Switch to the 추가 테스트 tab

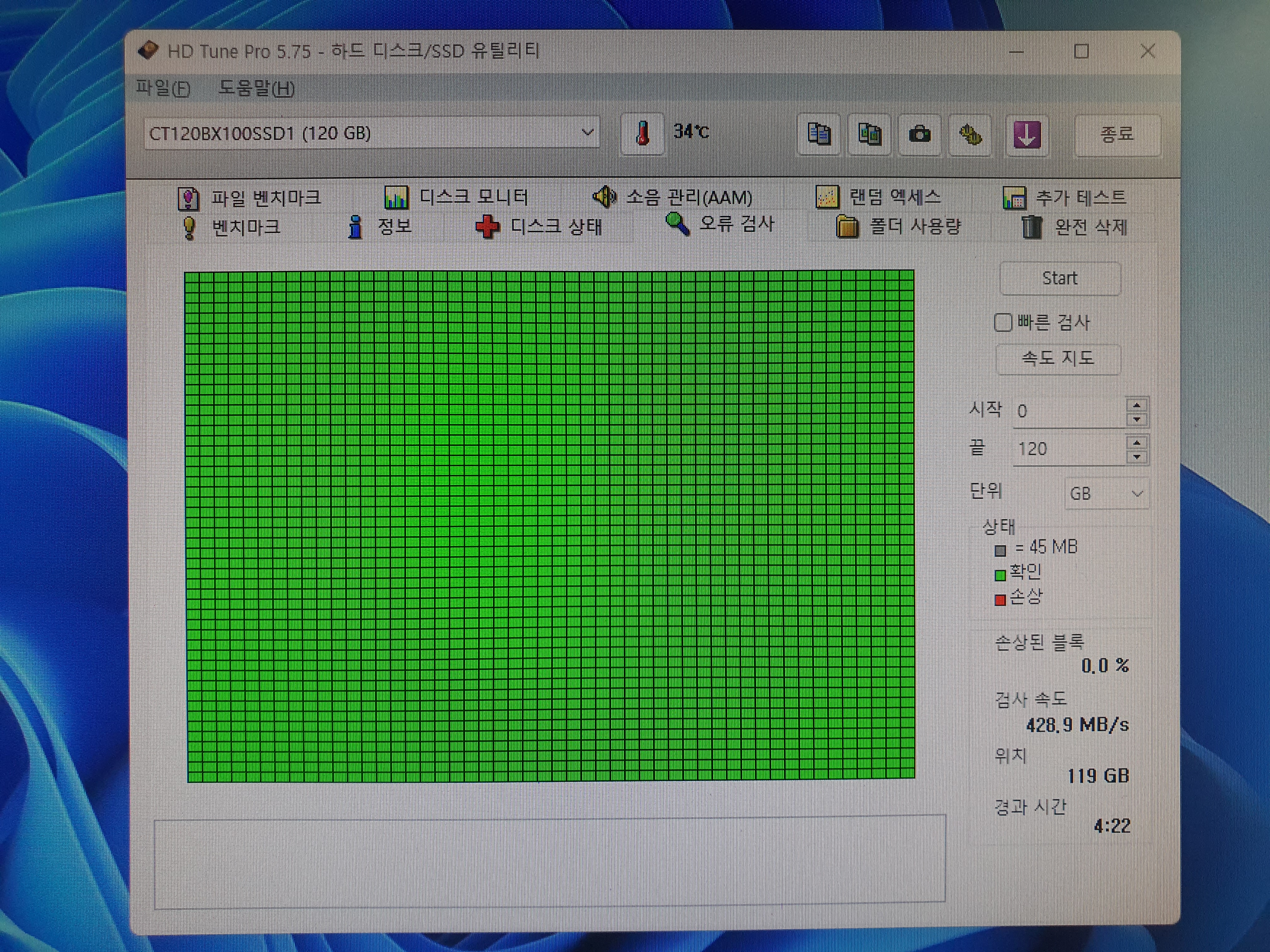1064,198
